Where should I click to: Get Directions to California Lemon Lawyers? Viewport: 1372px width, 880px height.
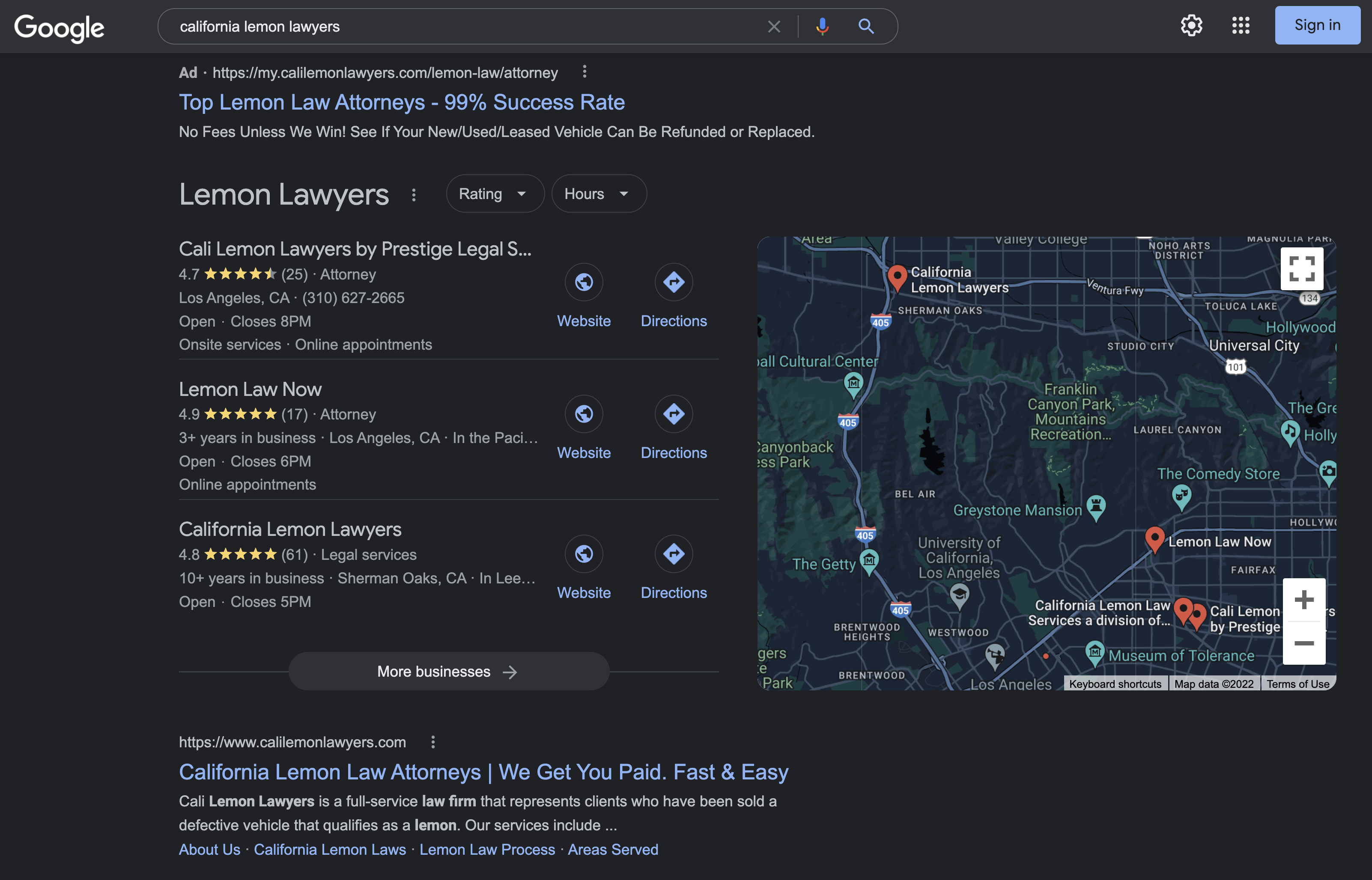[674, 554]
